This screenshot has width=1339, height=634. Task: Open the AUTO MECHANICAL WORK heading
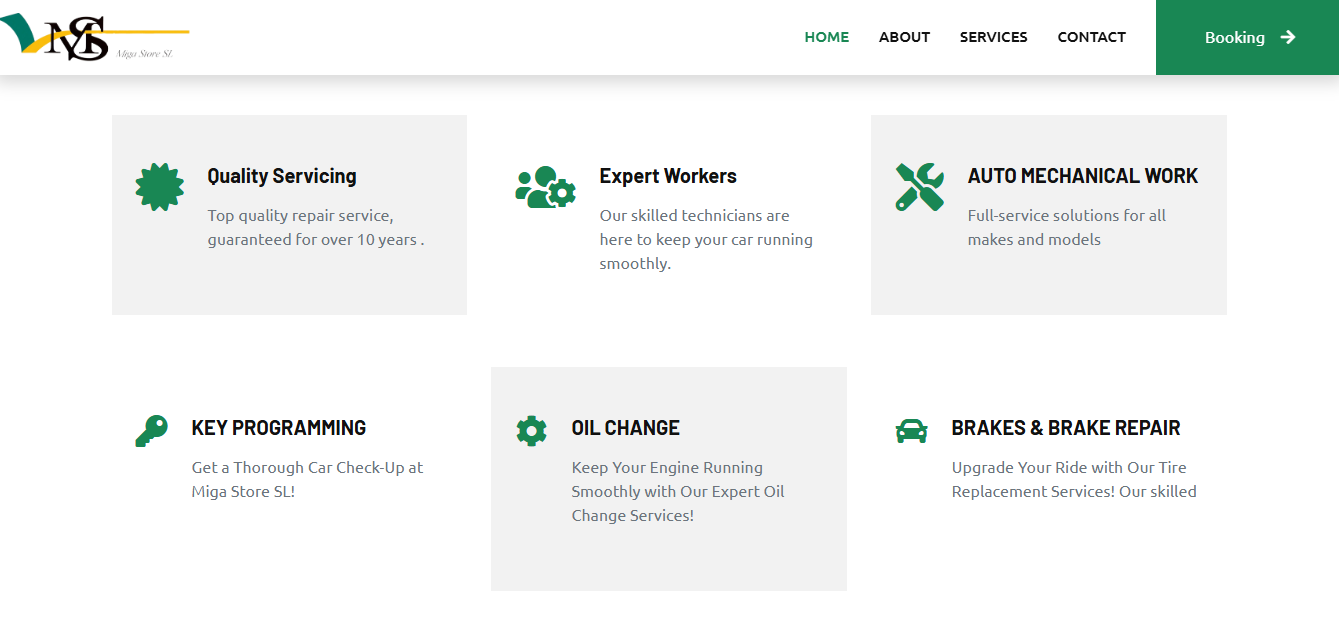[x=1082, y=176]
